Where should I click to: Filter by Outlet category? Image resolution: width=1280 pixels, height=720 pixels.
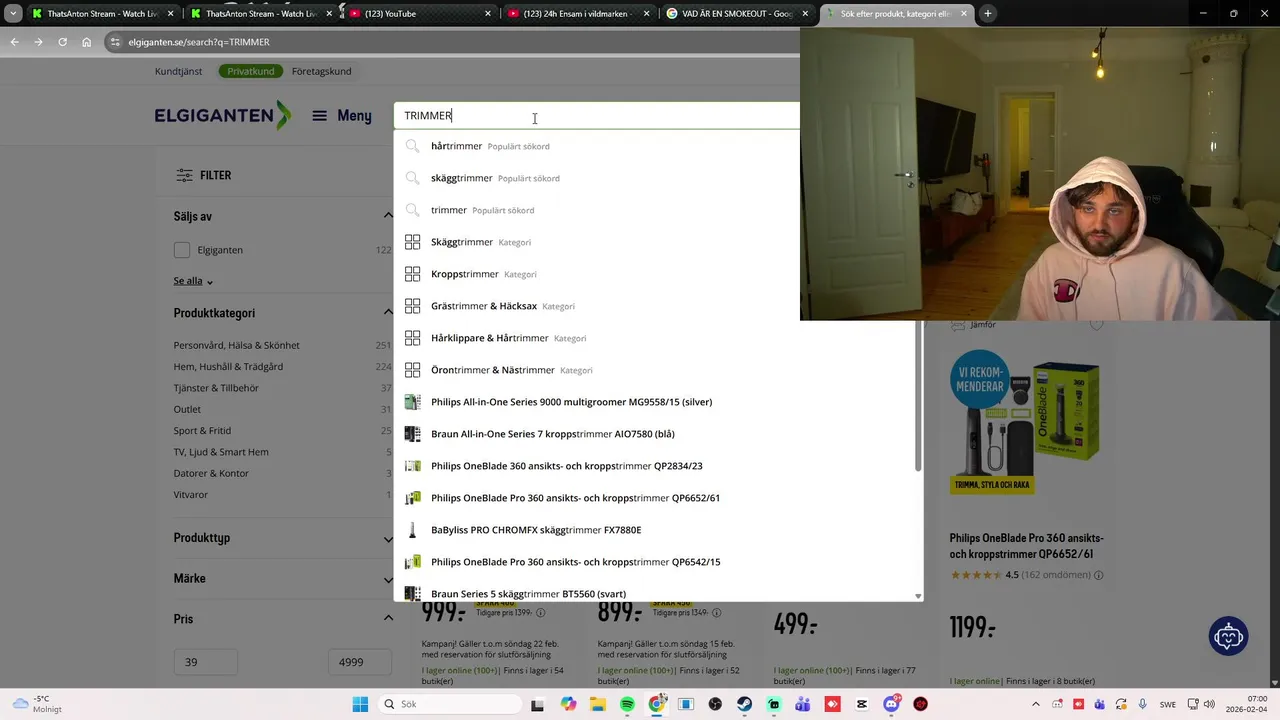(x=187, y=409)
